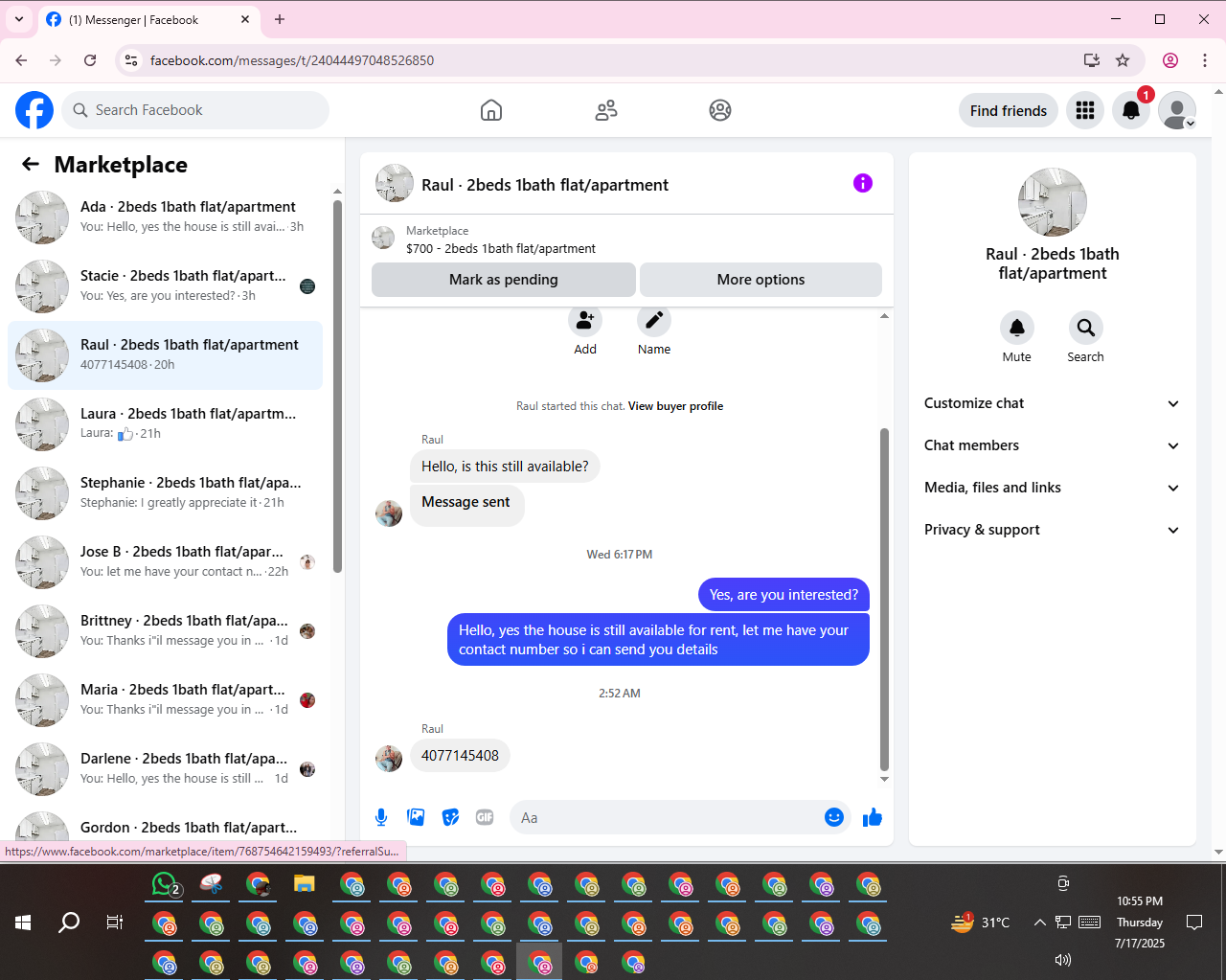Image resolution: width=1226 pixels, height=980 pixels.
Task: Open taskbar clock and date
Action: point(1140,923)
